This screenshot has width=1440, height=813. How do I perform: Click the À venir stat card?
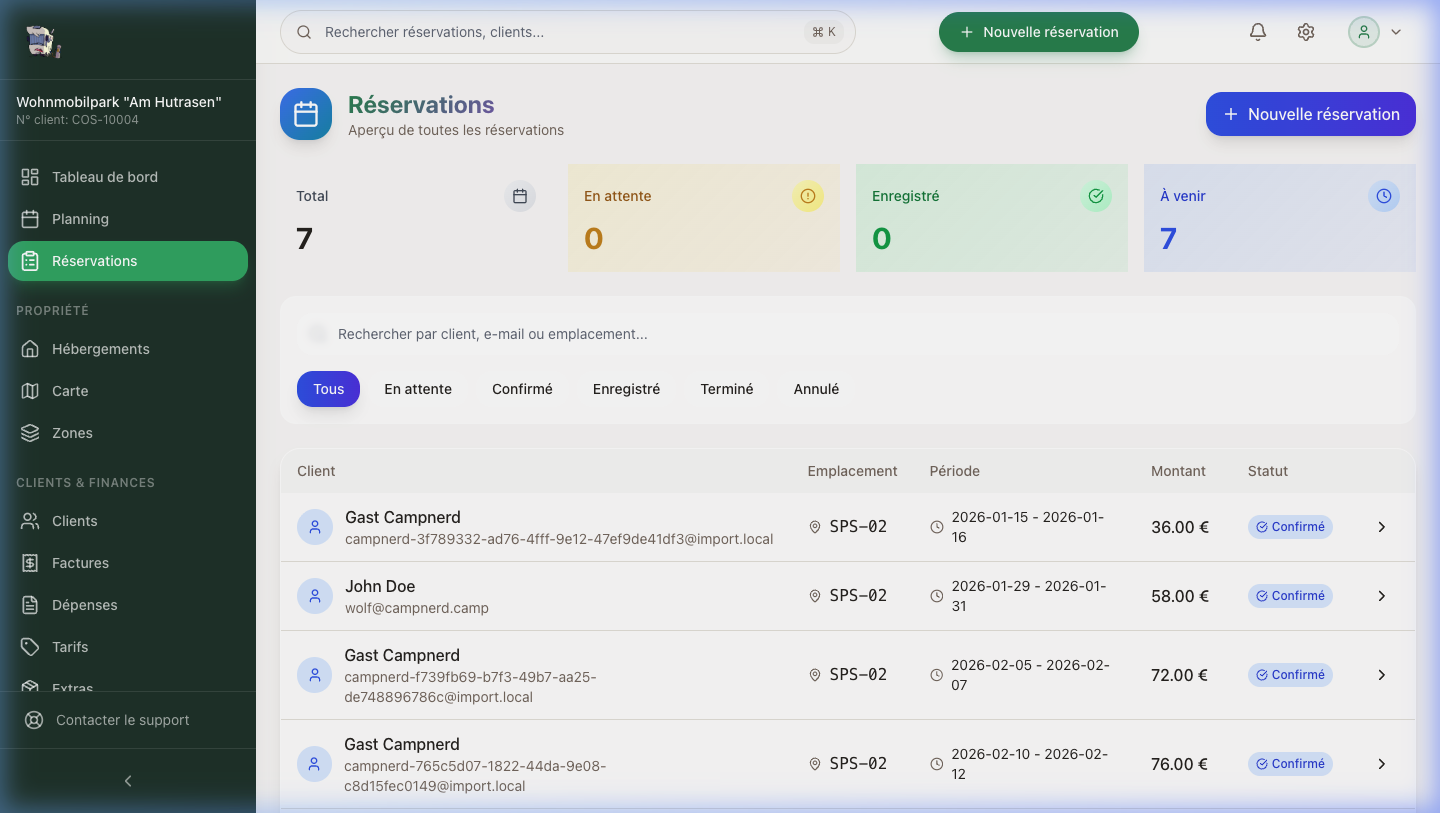[1280, 218]
